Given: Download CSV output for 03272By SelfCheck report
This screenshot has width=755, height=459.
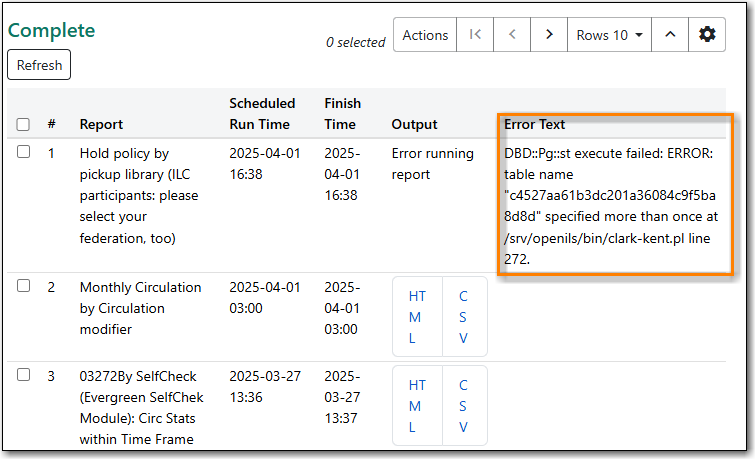Looking at the screenshot, I should pos(463,406).
